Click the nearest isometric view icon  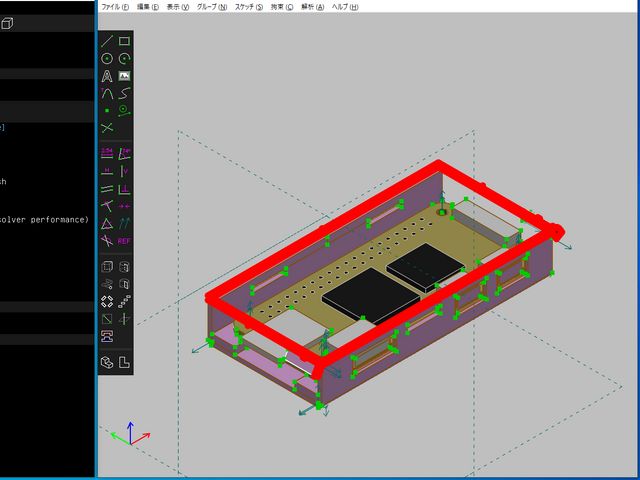[107, 361]
